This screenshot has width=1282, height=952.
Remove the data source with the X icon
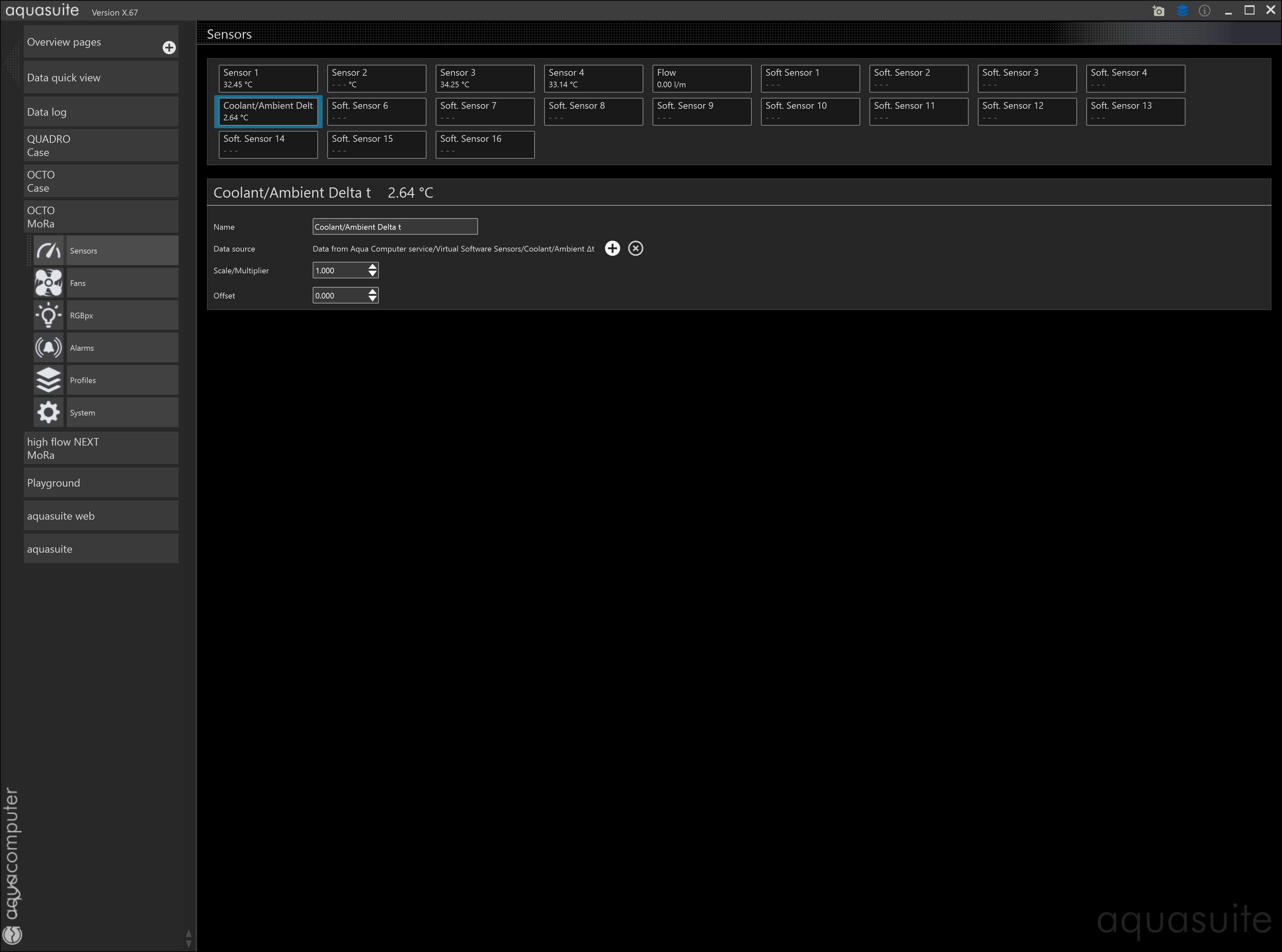pyautogui.click(x=635, y=248)
